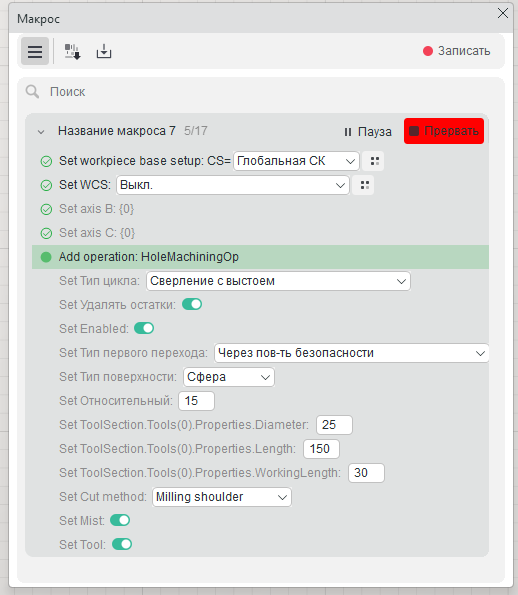Select the Set axis C: {0} step
This screenshot has width=518, height=595.
(97, 233)
